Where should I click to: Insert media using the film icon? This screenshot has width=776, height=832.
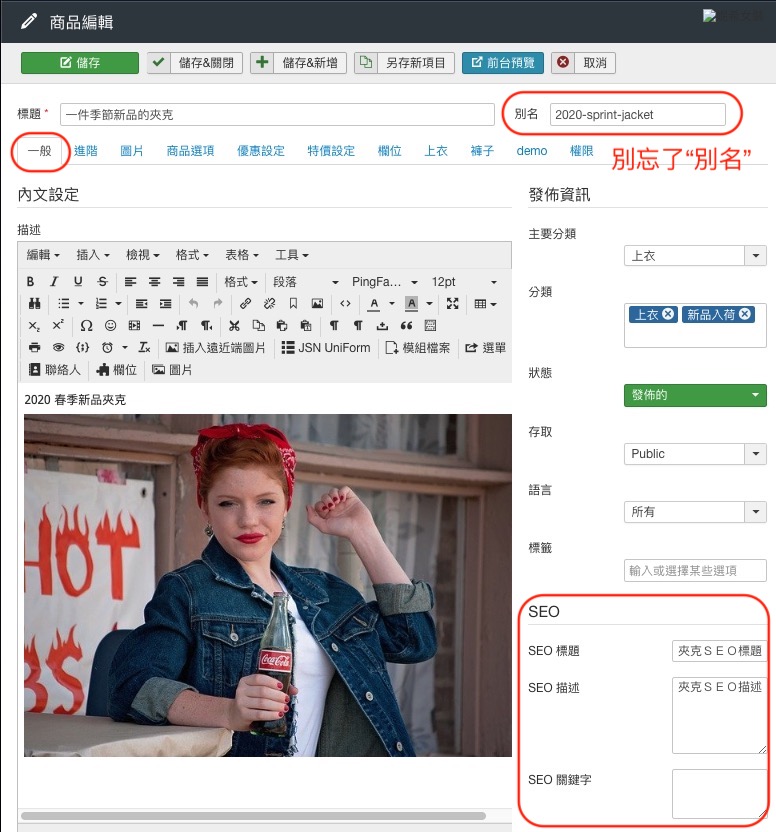pyautogui.click(x=134, y=325)
